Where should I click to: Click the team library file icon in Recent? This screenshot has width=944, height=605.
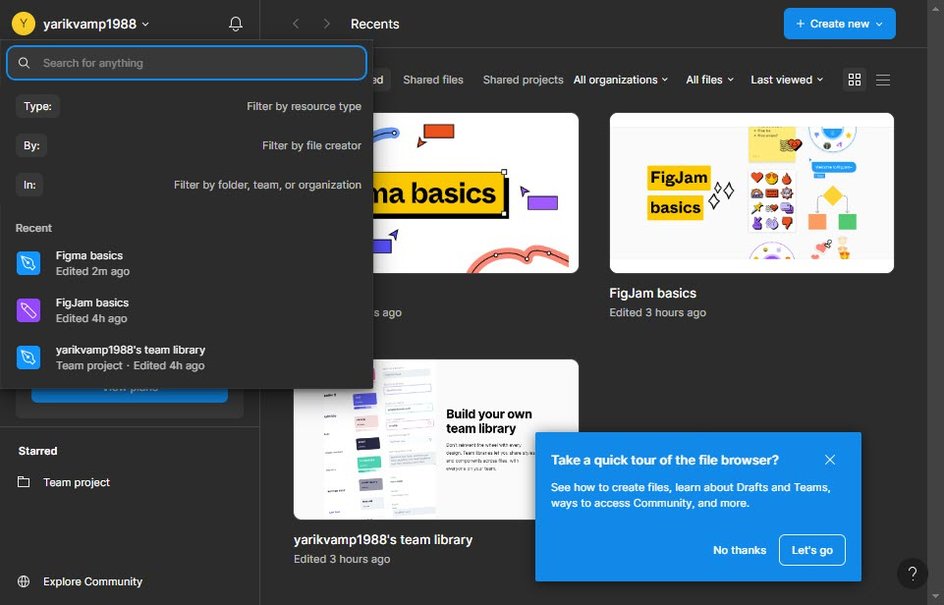tap(28, 358)
